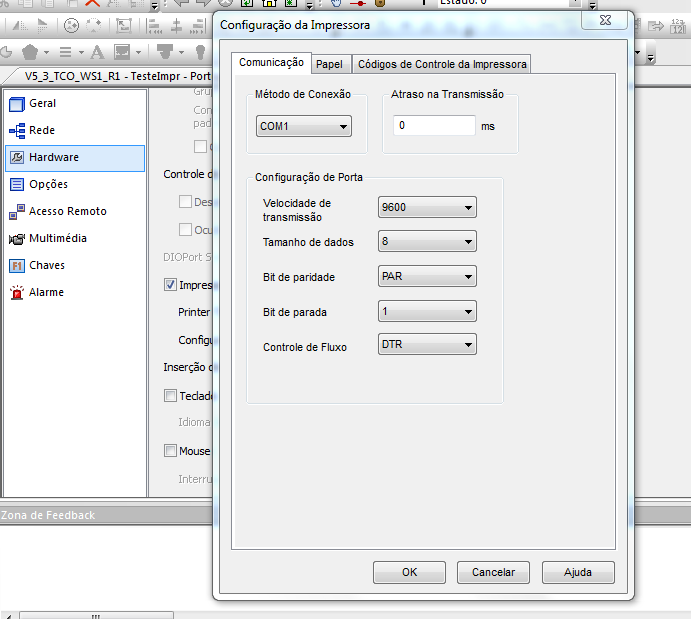Select the Chaves F1 icon

click(17, 265)
